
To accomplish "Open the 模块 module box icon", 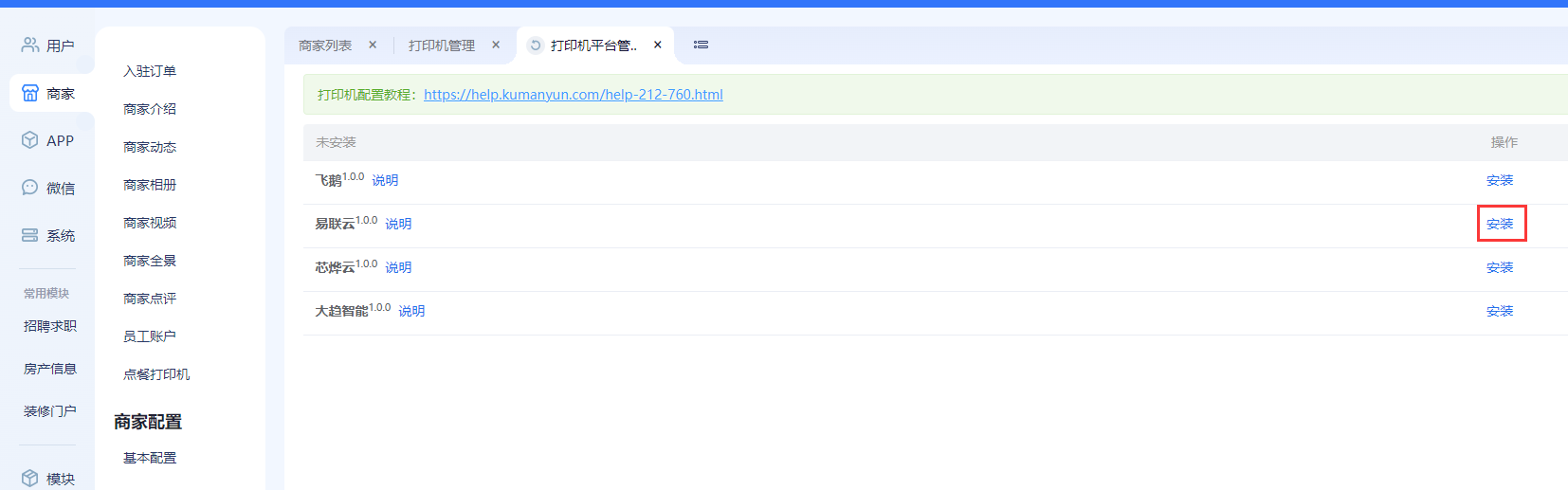I will click(30, 479).
